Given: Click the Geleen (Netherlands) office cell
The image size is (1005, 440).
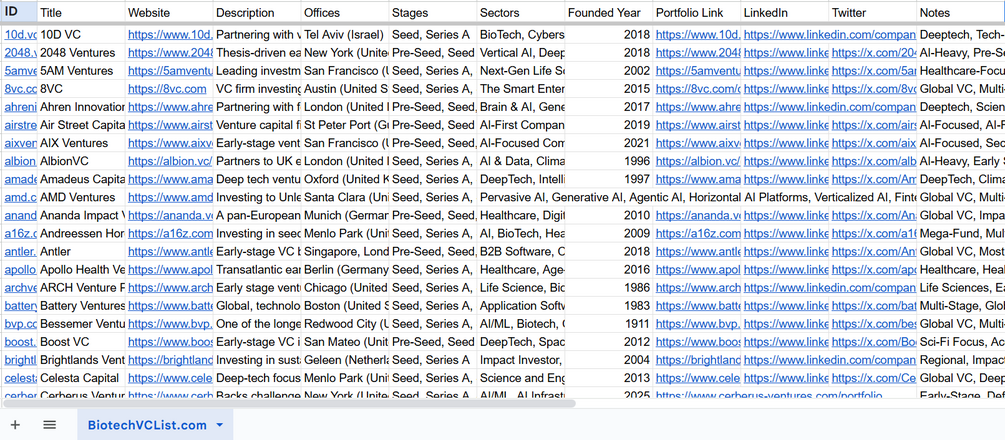Looking at the screenshot, I should 345,360.
